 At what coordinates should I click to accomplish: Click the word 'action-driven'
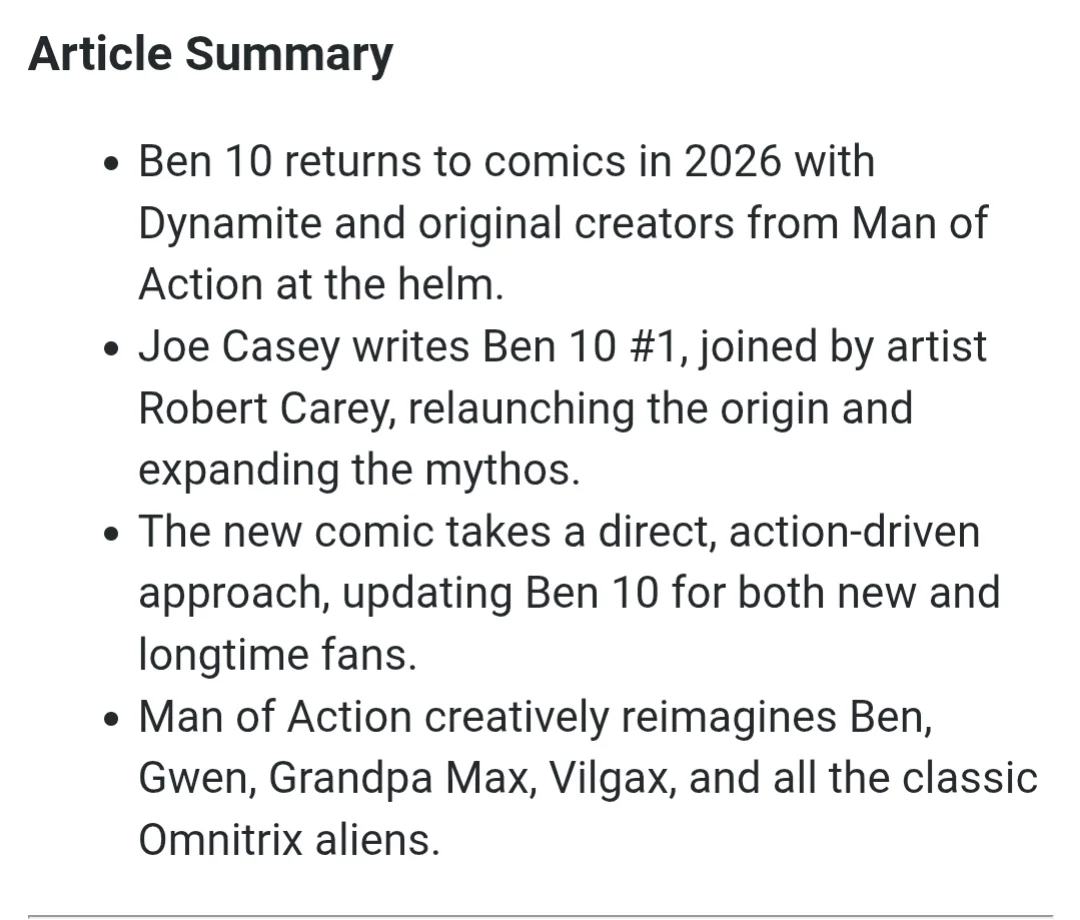coord(854,533)
